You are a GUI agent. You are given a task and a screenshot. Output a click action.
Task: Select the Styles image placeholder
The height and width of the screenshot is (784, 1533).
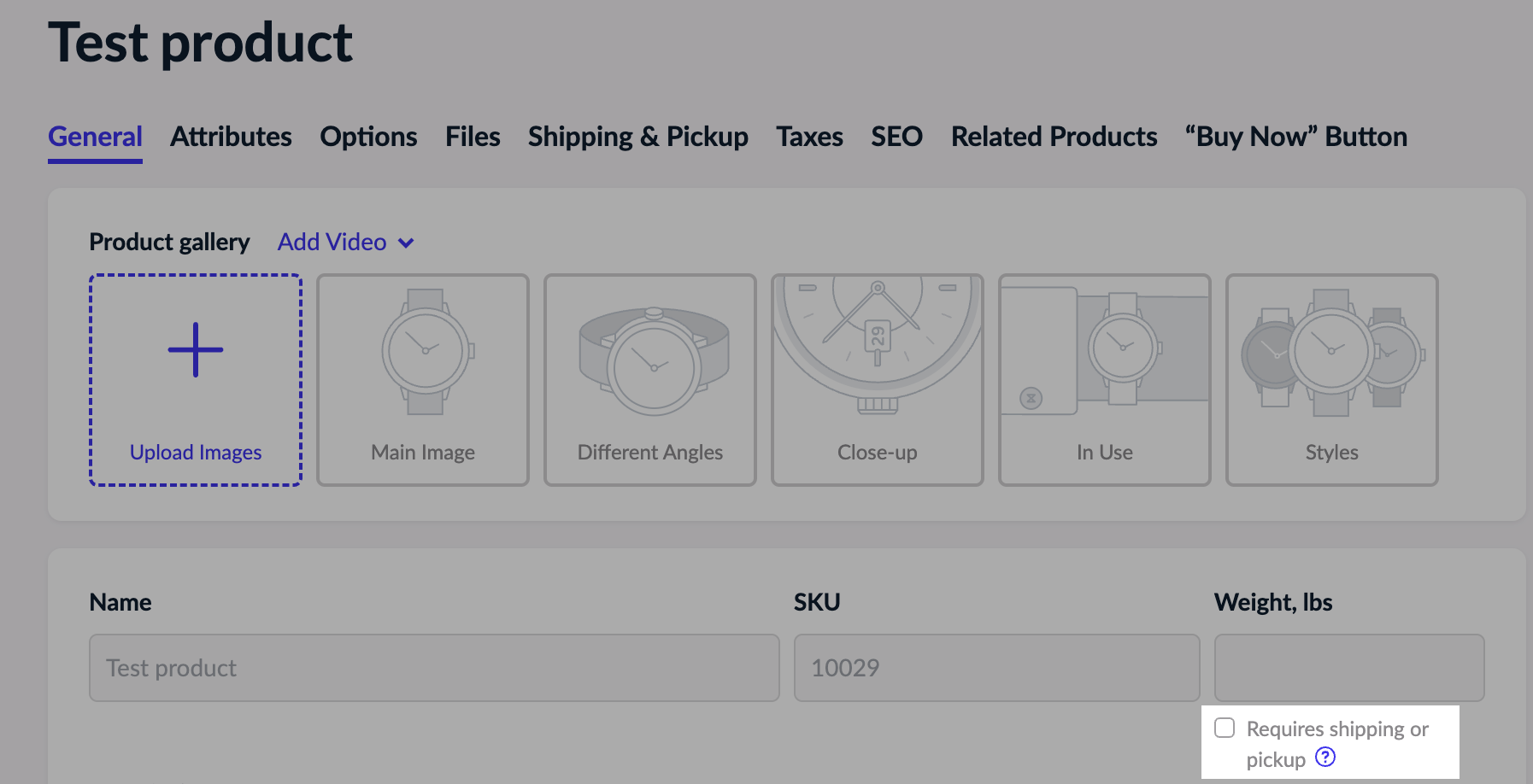[1332, 380]
